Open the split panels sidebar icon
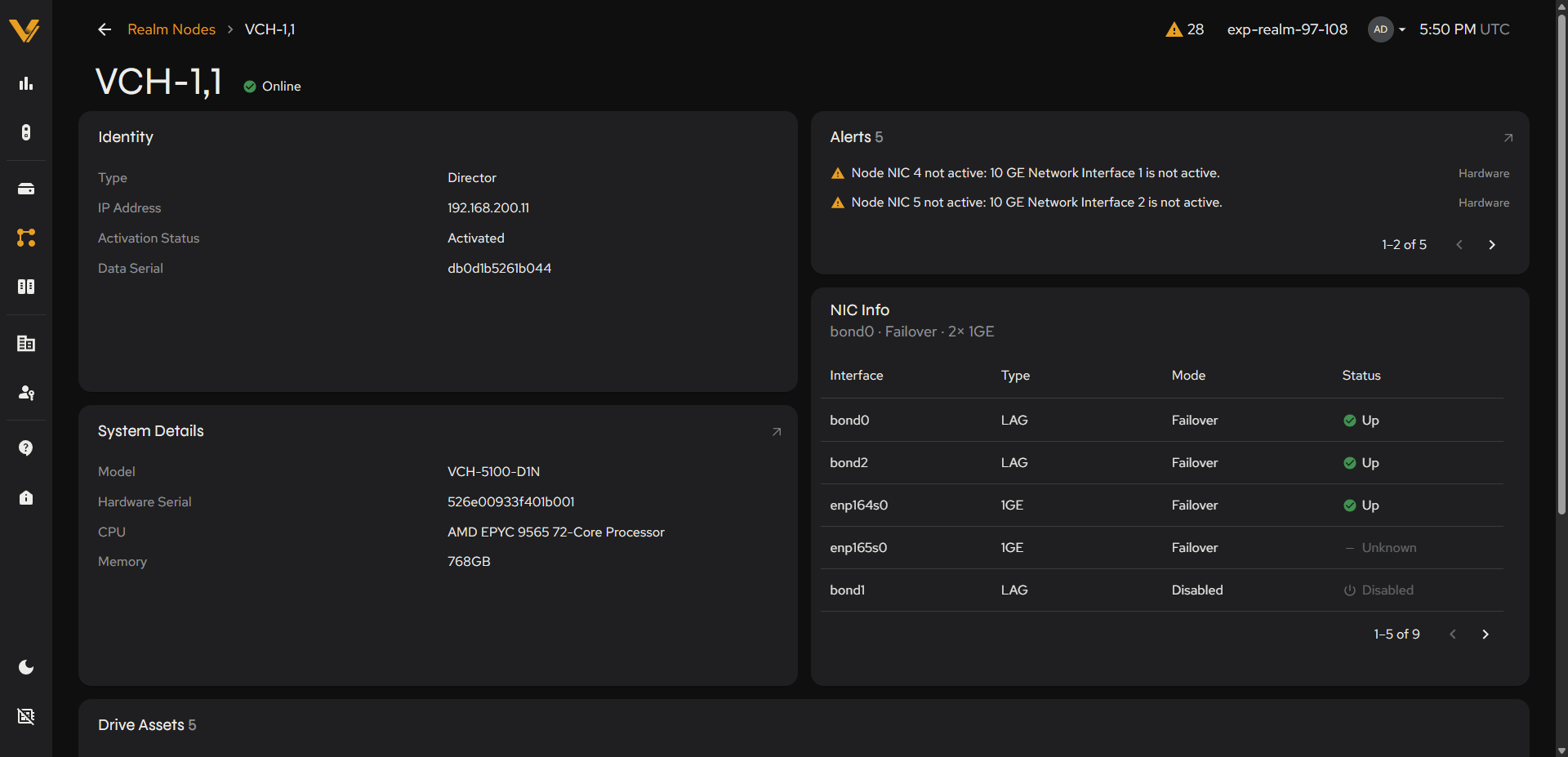 [x=26, y=287]
